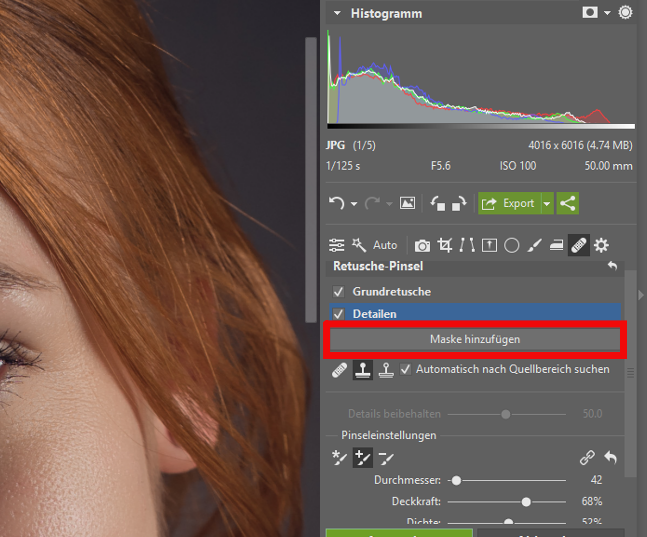Select the Retusche-Pinsel bandage tool
The height and width of the screenshot is (537, 647).
[579, 245]
